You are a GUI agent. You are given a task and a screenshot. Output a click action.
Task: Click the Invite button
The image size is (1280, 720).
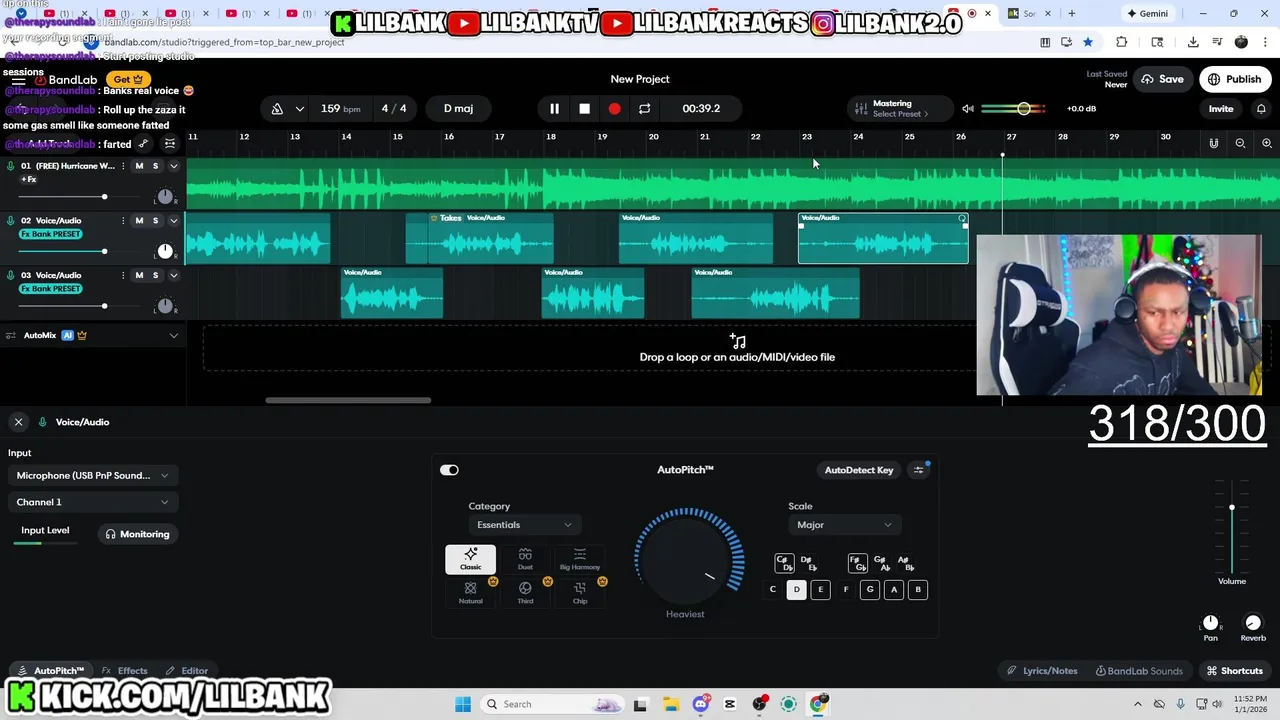click(1221, 108)
